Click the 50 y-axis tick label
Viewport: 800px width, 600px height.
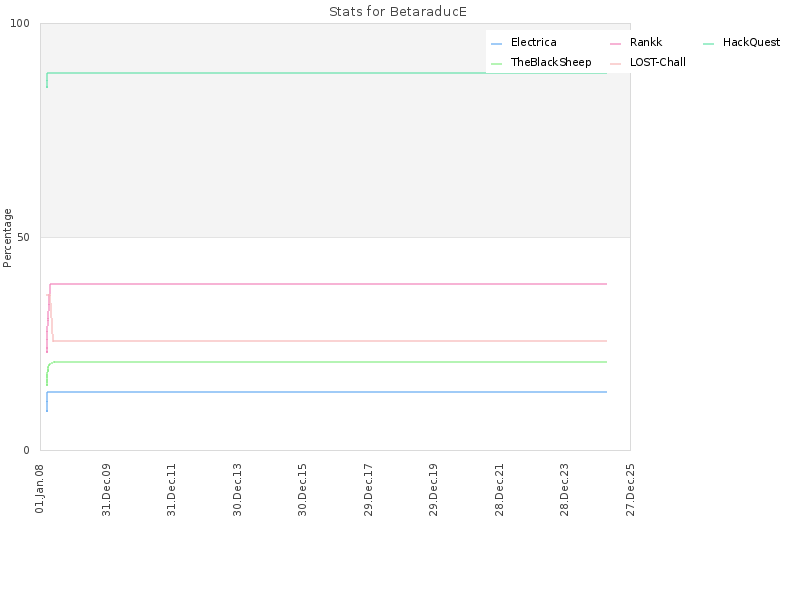point(23,237)
